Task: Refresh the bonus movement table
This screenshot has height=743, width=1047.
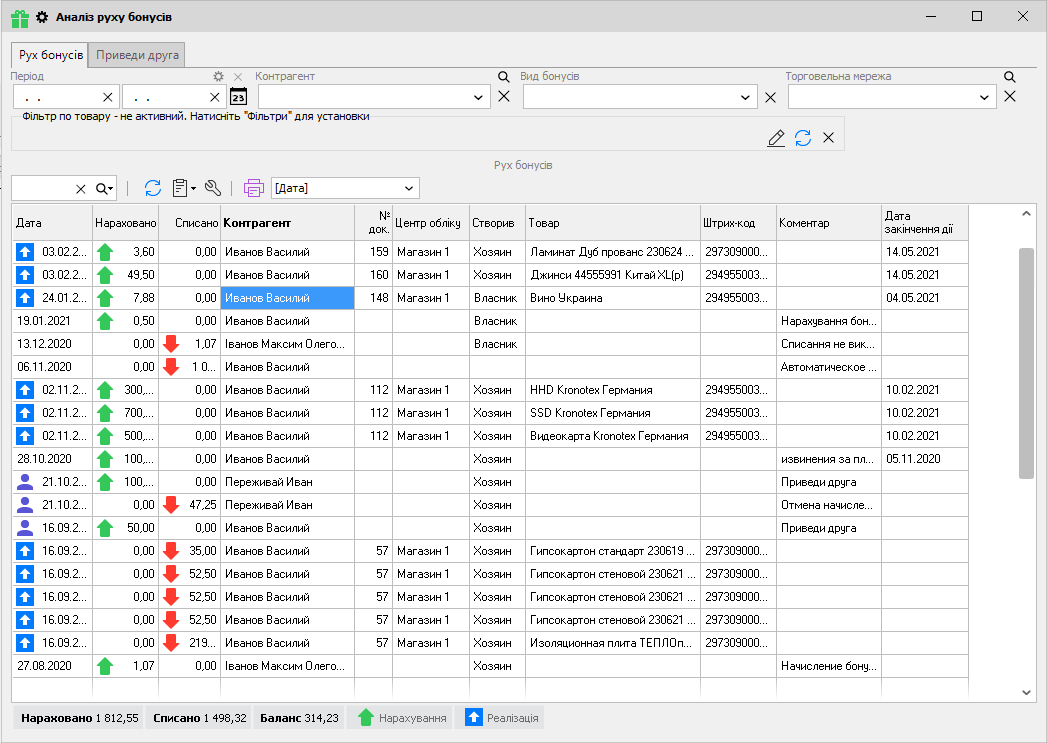Action: coord(153,188)
